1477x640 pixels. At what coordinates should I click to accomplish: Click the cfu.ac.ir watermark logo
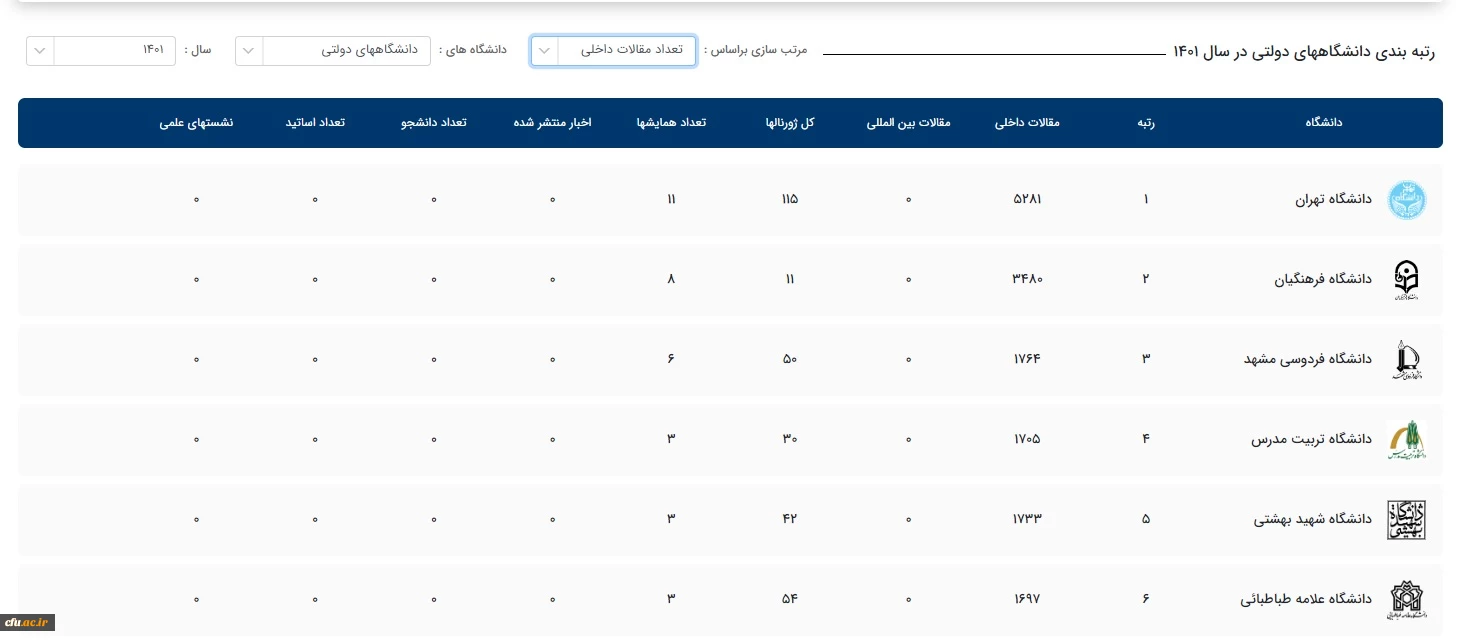click(x=28, y=623)
